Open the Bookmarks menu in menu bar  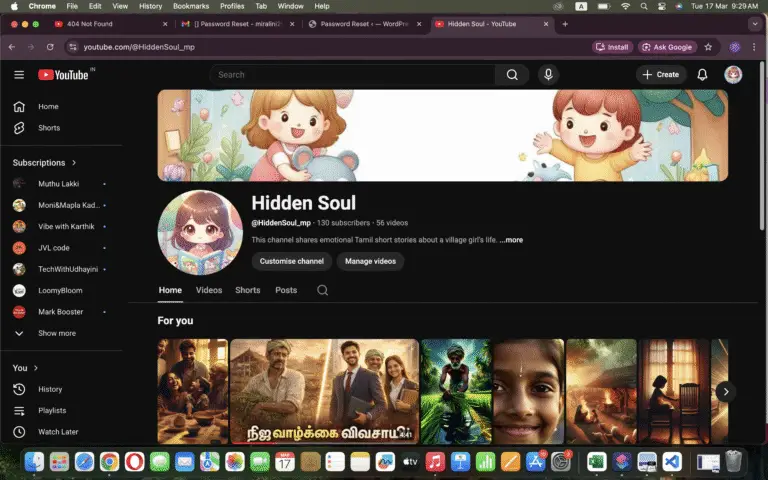tap(191, 6)
